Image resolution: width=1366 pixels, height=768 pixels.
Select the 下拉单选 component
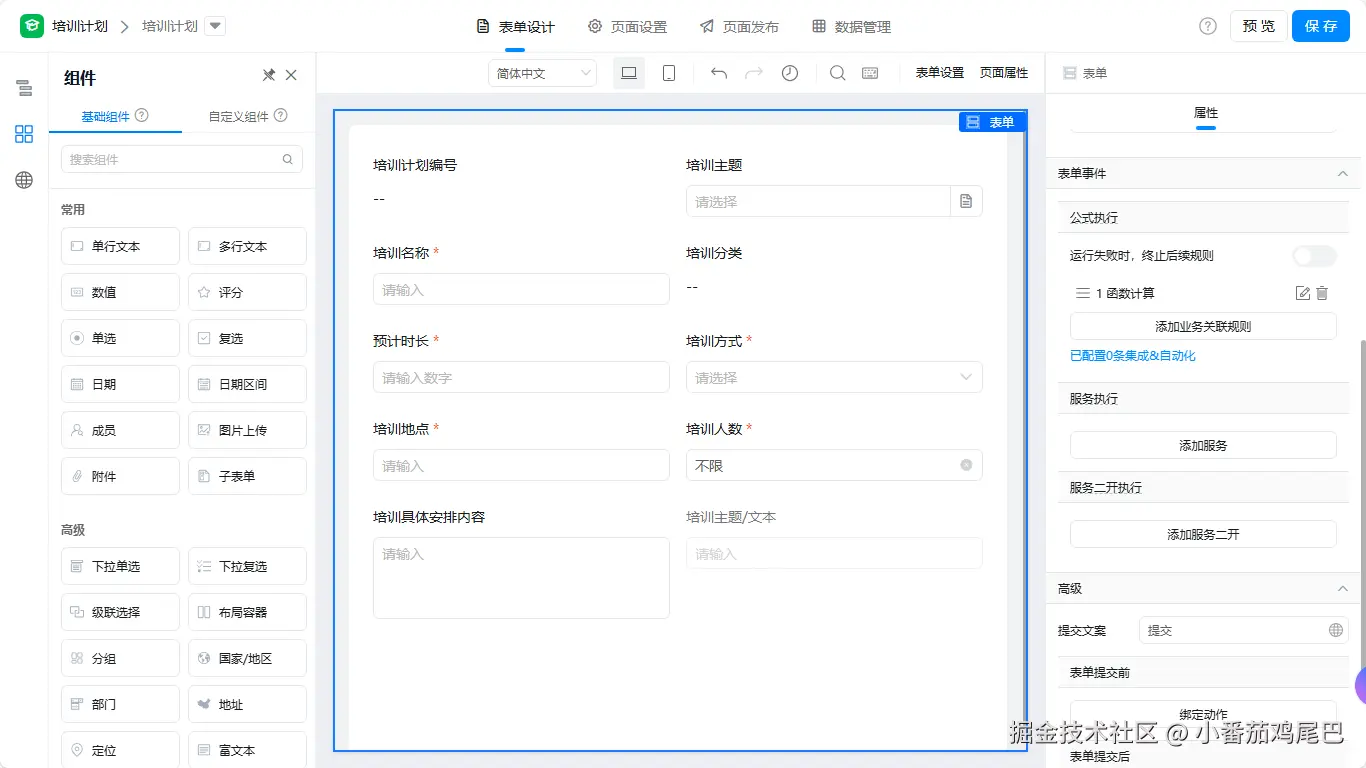(x=120, y=566)
